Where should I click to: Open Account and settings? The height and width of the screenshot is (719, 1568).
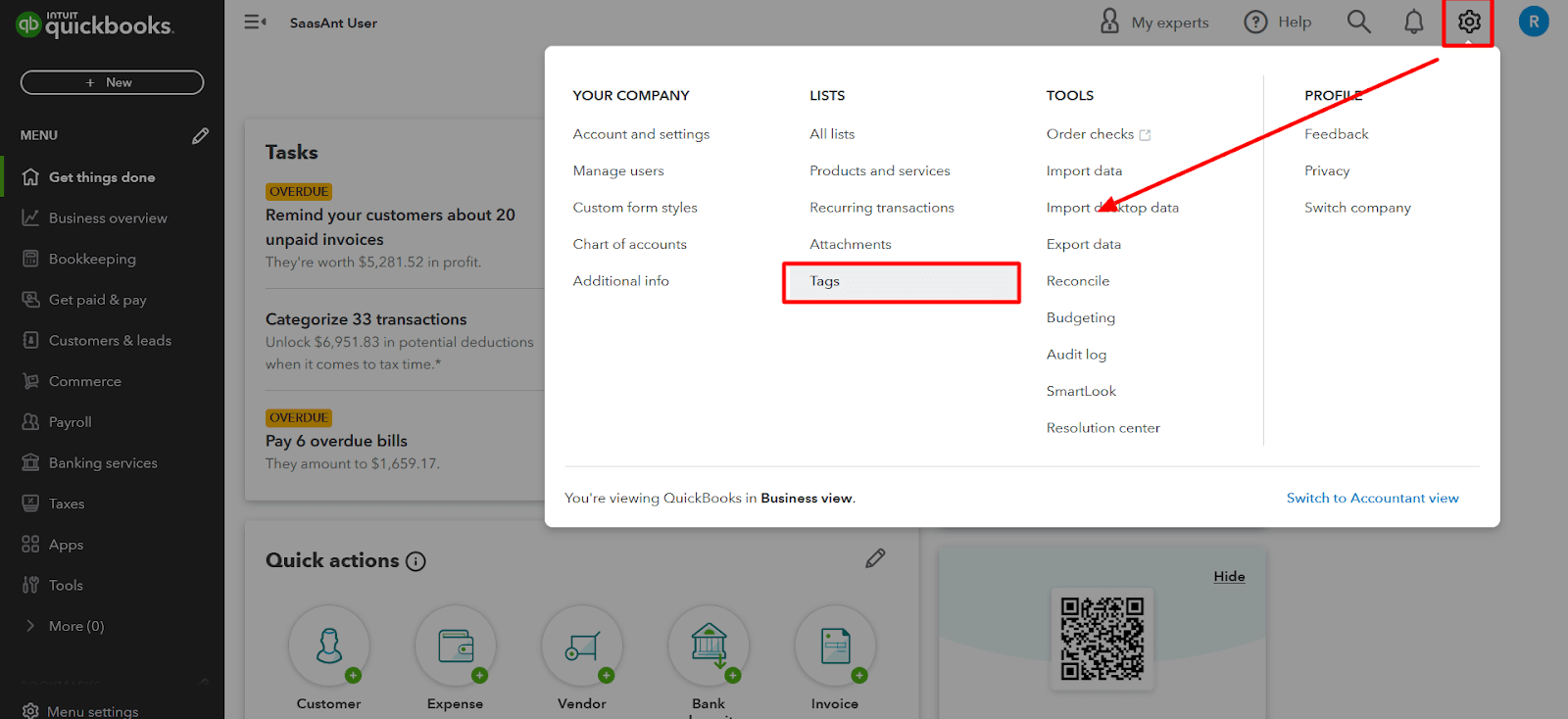(x=641, y=134)
